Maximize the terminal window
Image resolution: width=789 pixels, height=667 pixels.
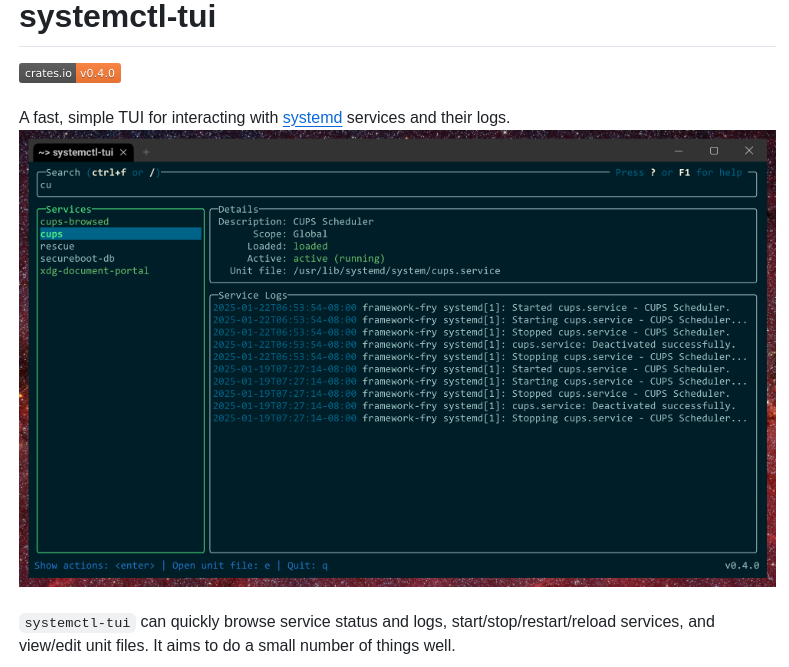click(714, 151)
